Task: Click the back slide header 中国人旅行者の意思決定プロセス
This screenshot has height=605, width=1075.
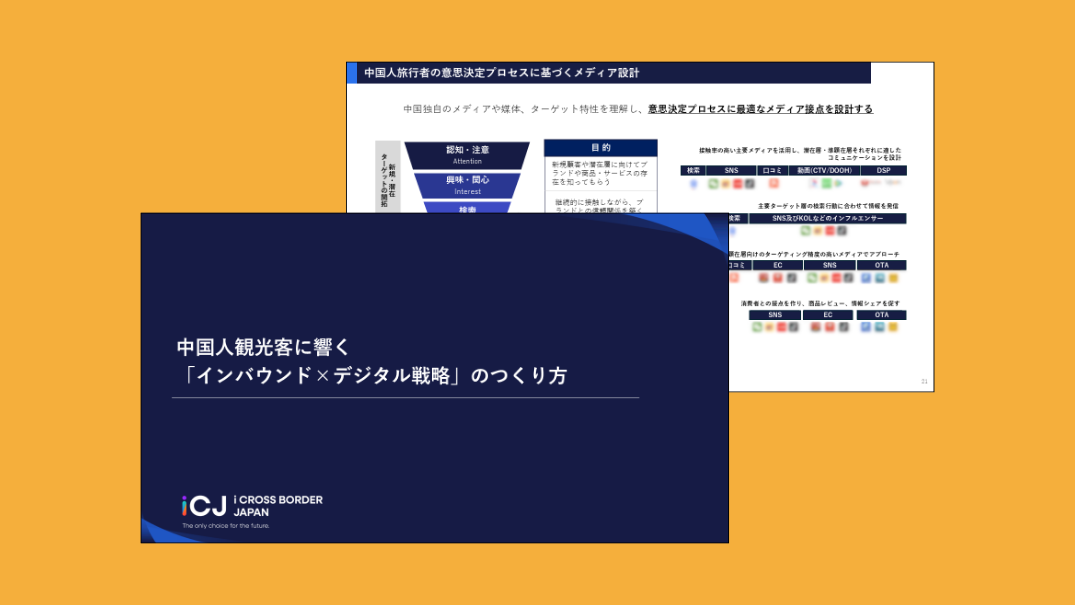Action: coord(500,73)
